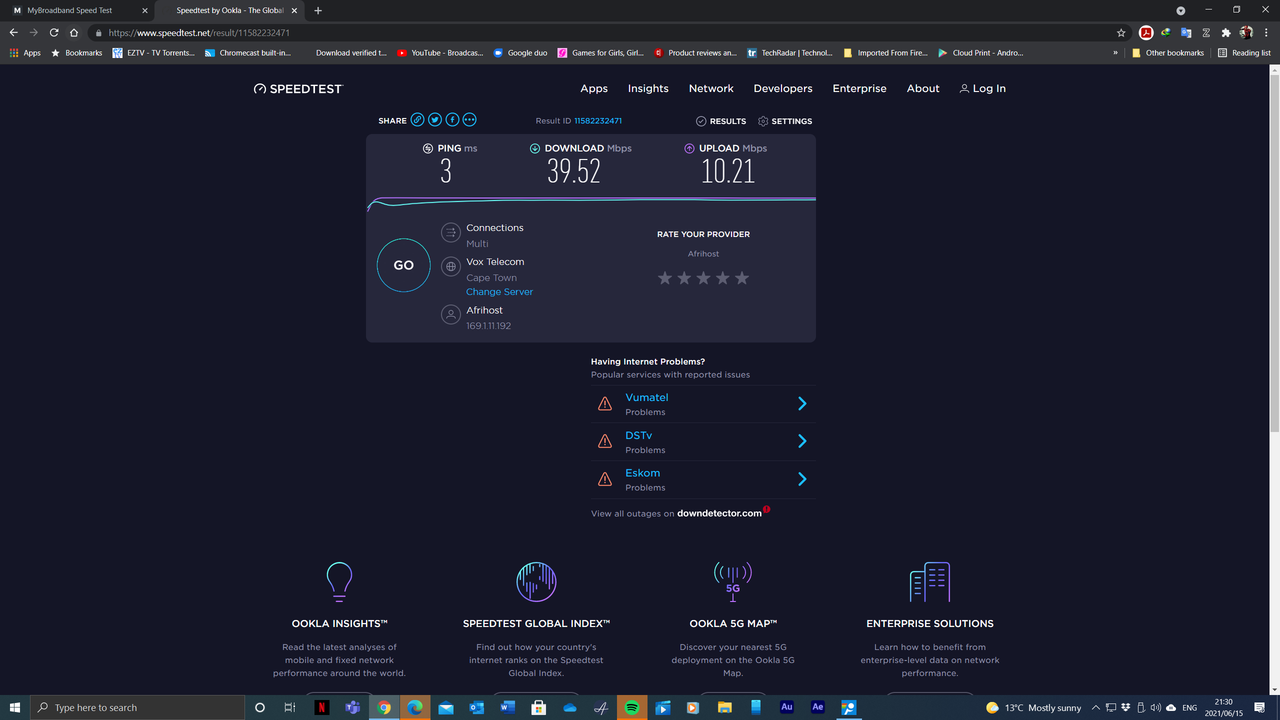Open RESULTS history
This screenshot has width=1280, height=720.
tap(721, 121)
